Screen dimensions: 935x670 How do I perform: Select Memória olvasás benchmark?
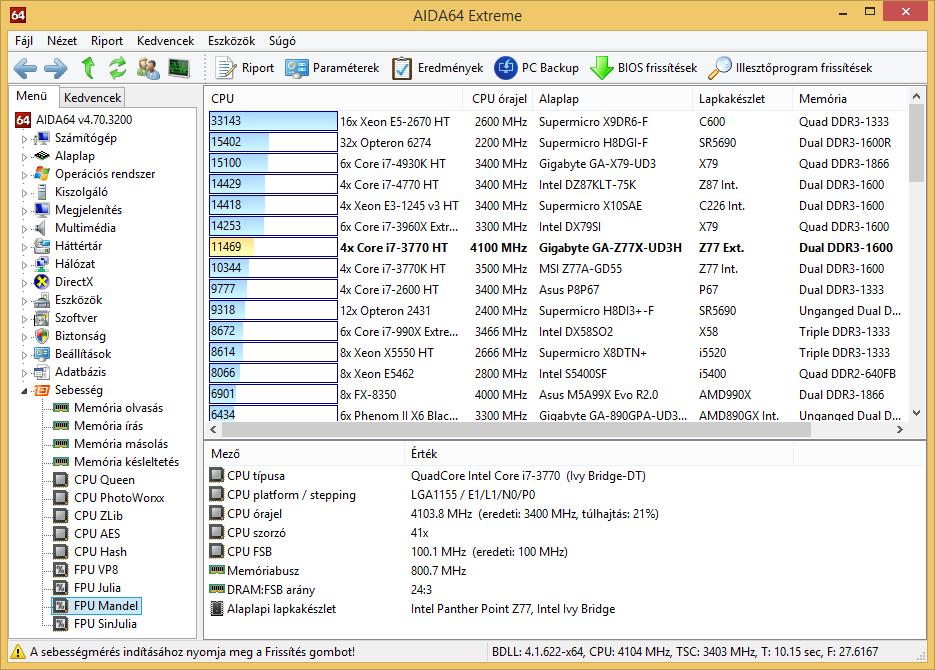118,408
